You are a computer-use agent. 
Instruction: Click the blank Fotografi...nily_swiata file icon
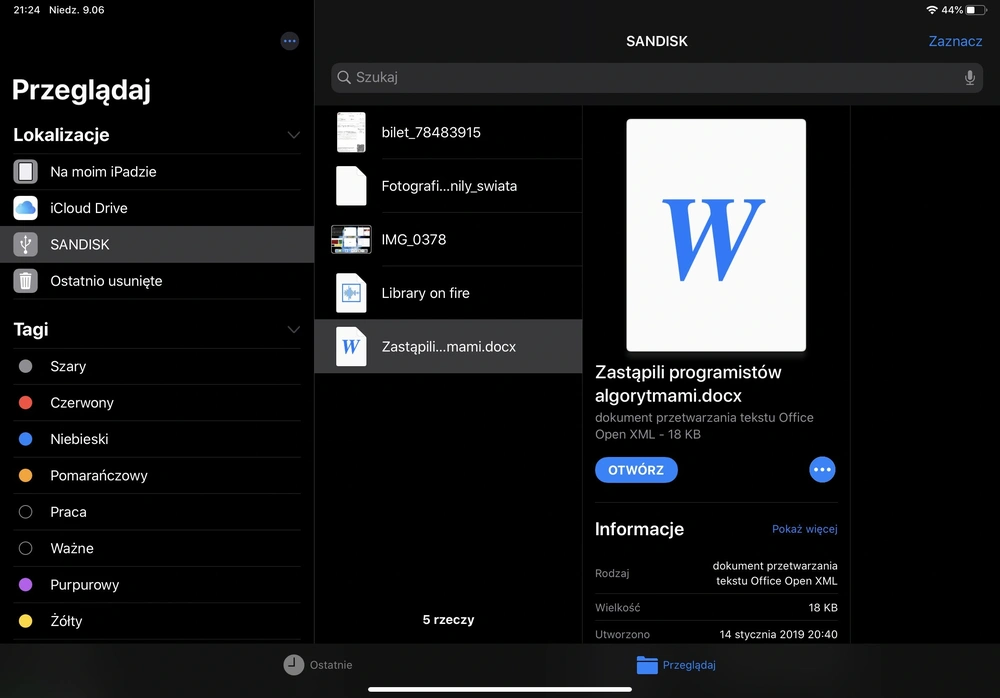click(351, 186)
